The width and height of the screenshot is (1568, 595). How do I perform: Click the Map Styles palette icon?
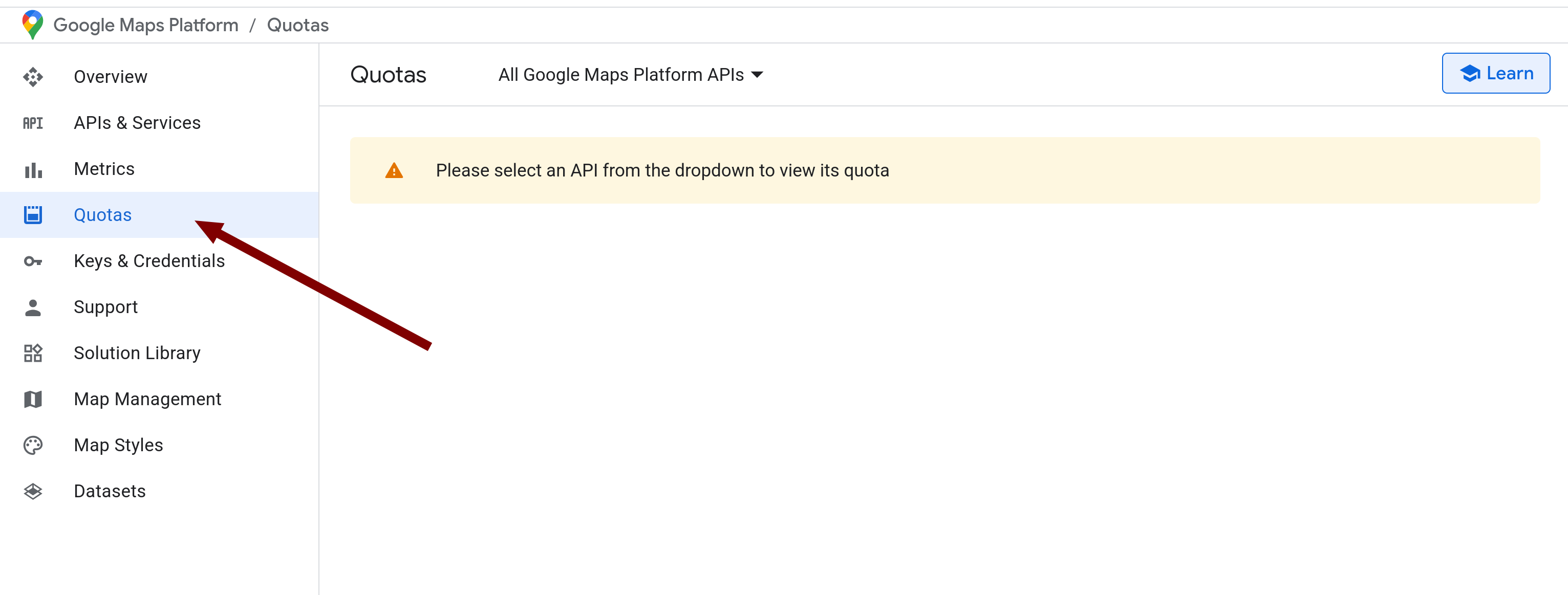[x=33, y=445]
